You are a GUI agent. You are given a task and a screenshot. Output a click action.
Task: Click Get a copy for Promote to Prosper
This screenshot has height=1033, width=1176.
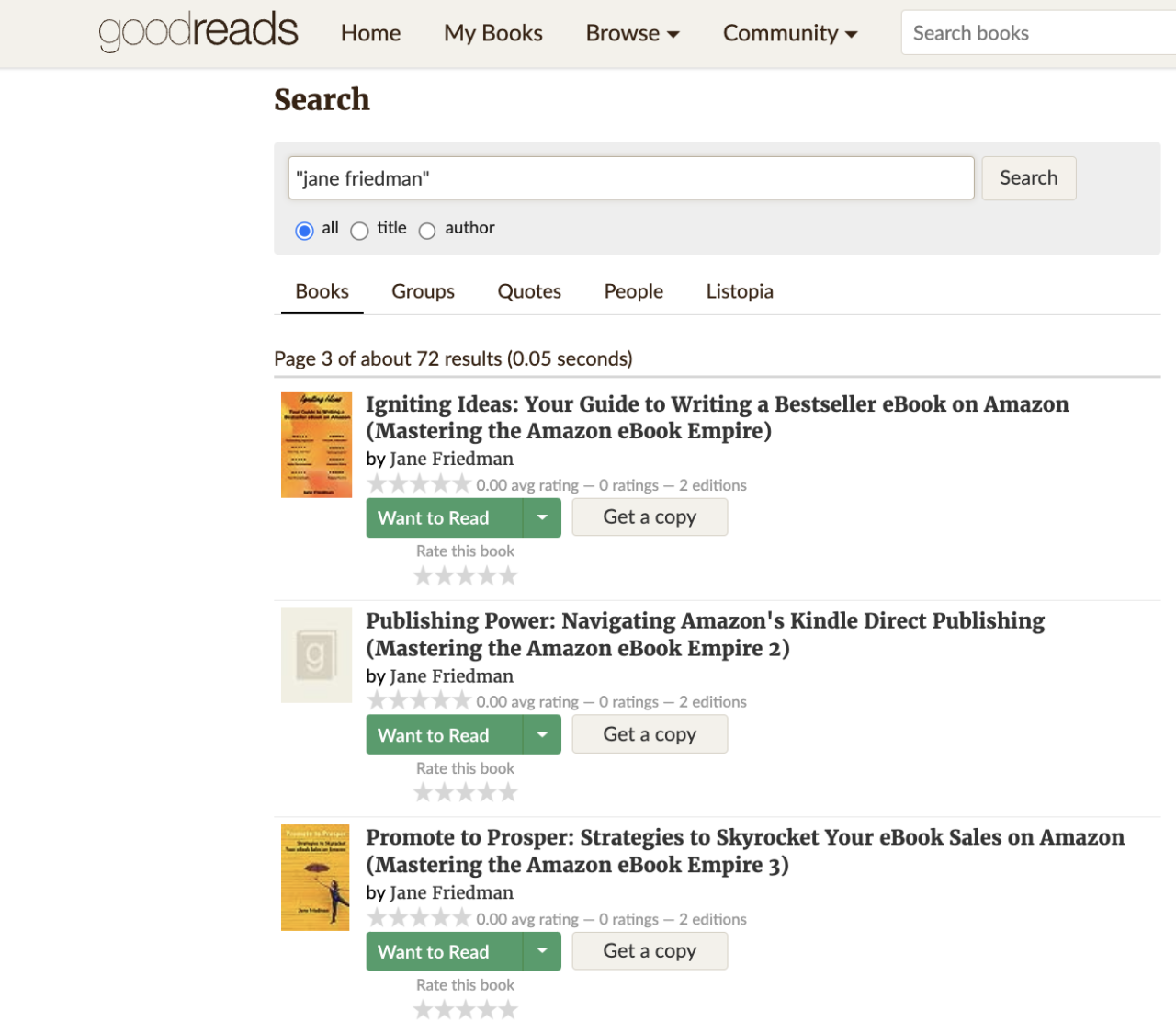tap(650, 950)
